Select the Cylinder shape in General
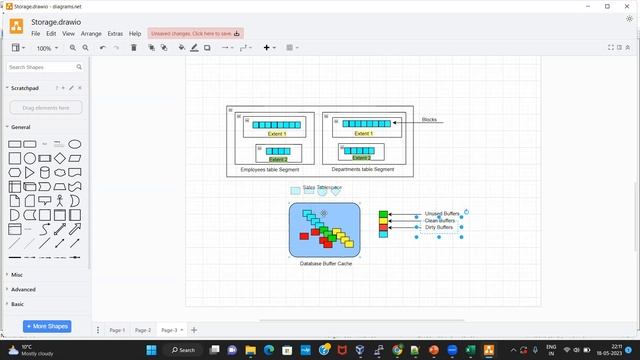The image size is (640, 360). tap(45, 172)
